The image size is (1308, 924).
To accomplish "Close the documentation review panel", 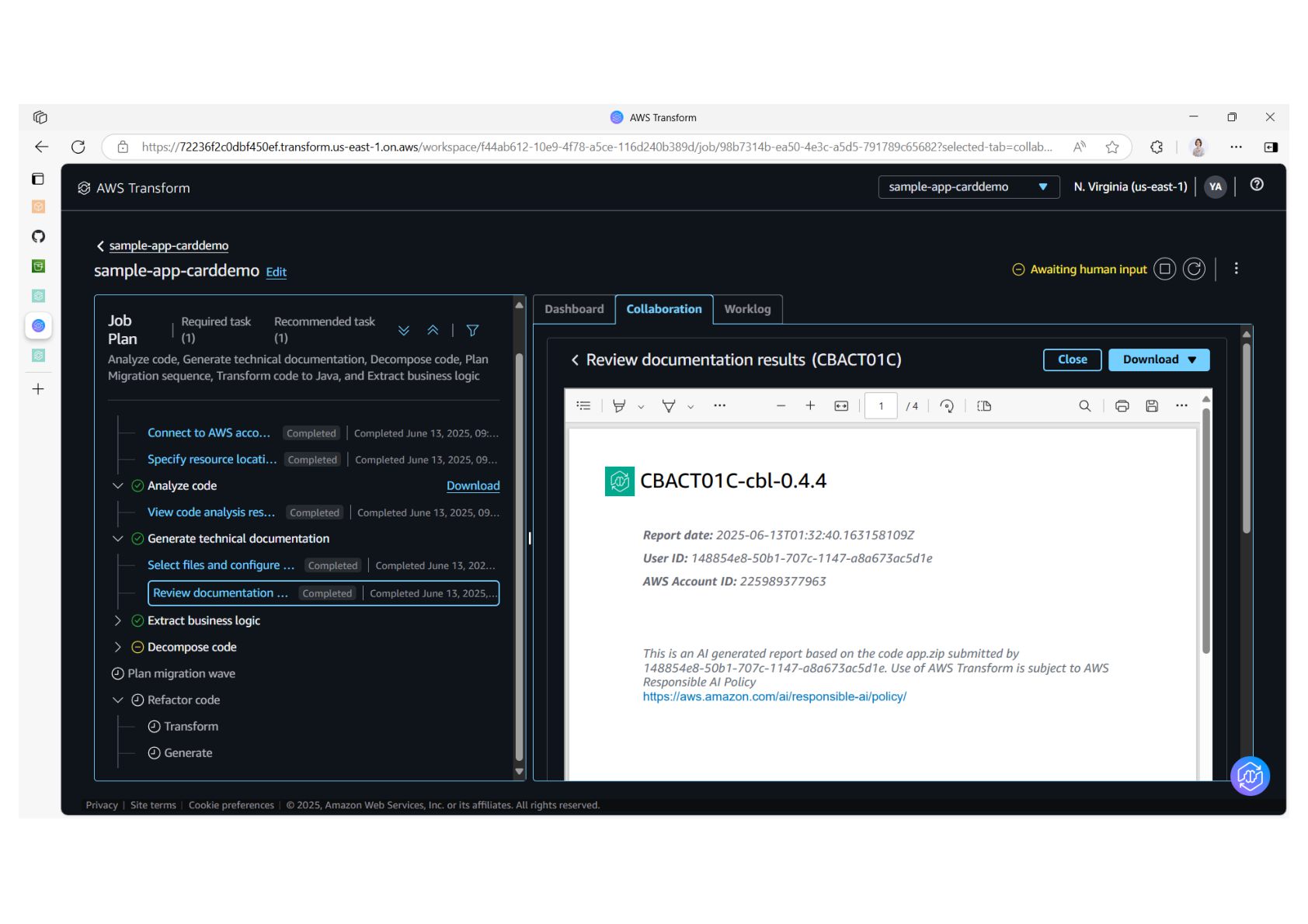I will click(x=1072, y=360).
